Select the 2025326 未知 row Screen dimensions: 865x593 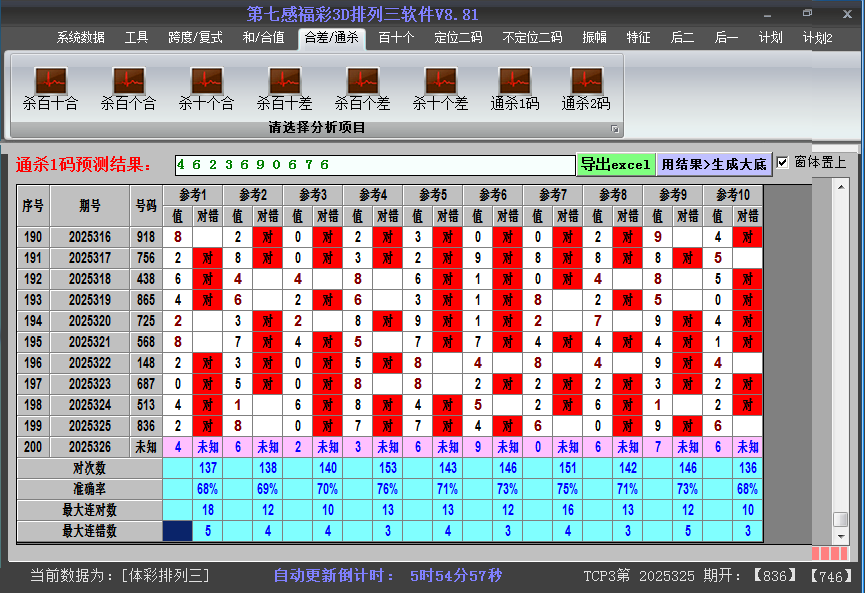pyautogui.click(x=90, y=447)
